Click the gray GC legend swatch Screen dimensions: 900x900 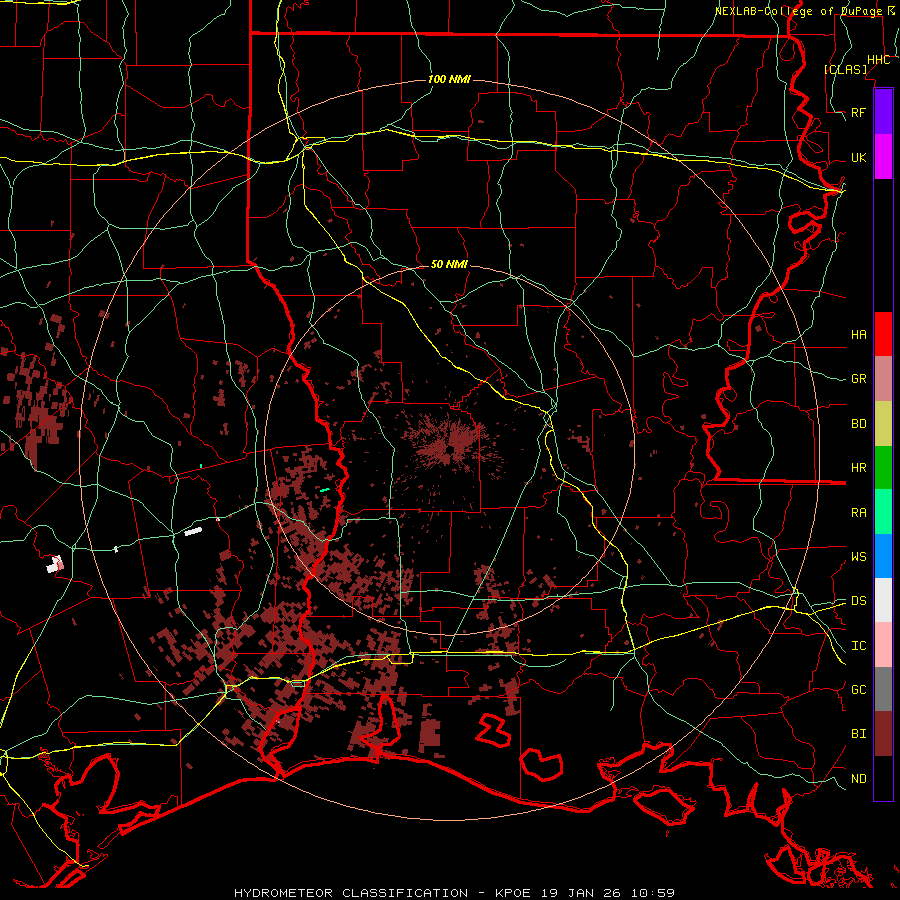click(883, 689)
